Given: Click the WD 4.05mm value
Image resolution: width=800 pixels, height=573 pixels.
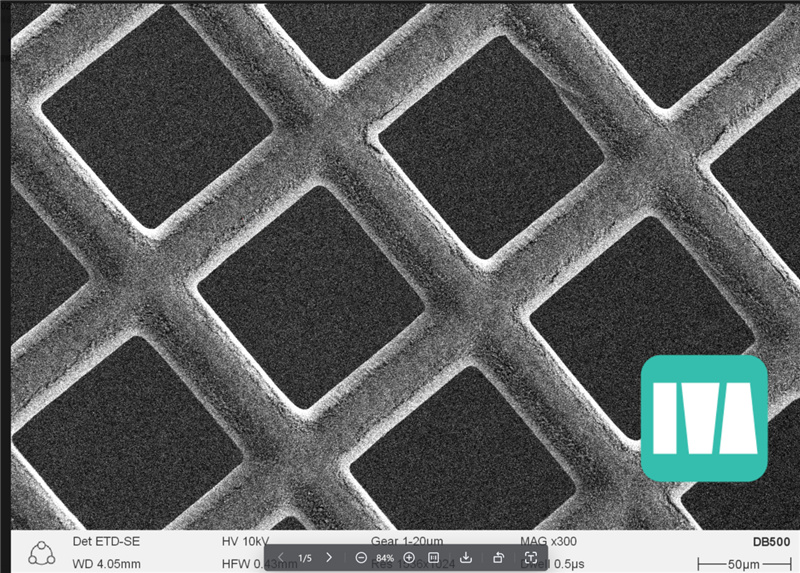Looking at the screenshot, I should (x=106, y=564).
